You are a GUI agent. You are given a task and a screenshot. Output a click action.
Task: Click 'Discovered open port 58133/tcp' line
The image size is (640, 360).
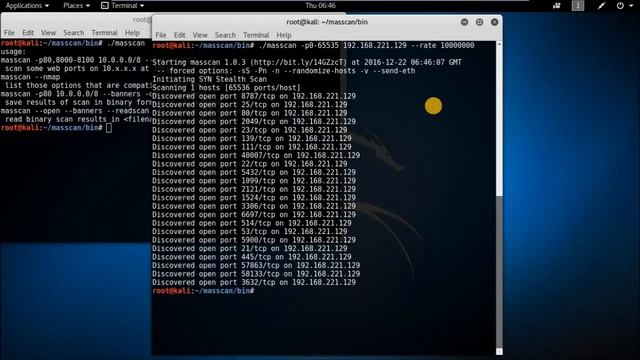click(x=256, y=274)
